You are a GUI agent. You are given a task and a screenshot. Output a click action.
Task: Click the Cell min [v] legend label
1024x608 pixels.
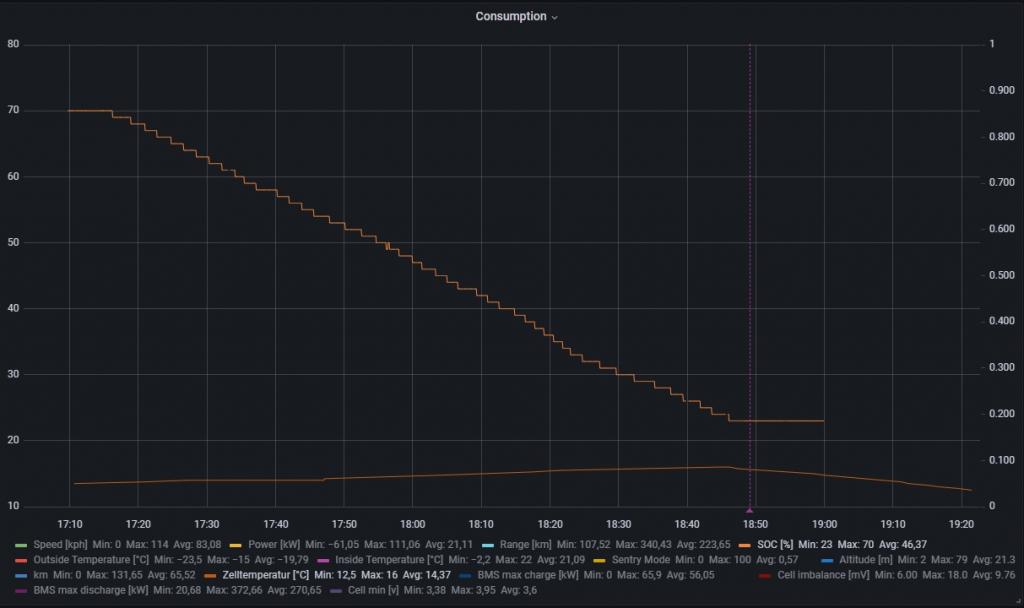point(373,590)
